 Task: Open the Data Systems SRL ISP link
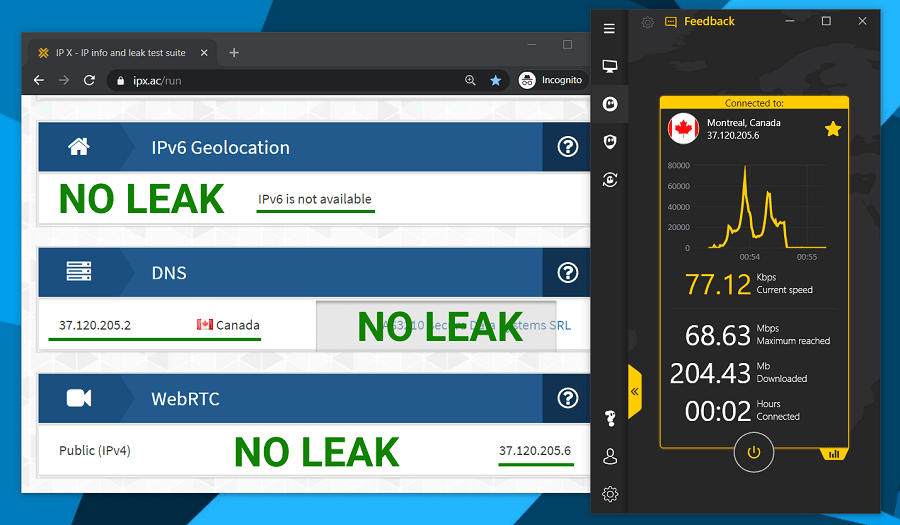coord(476,325)
